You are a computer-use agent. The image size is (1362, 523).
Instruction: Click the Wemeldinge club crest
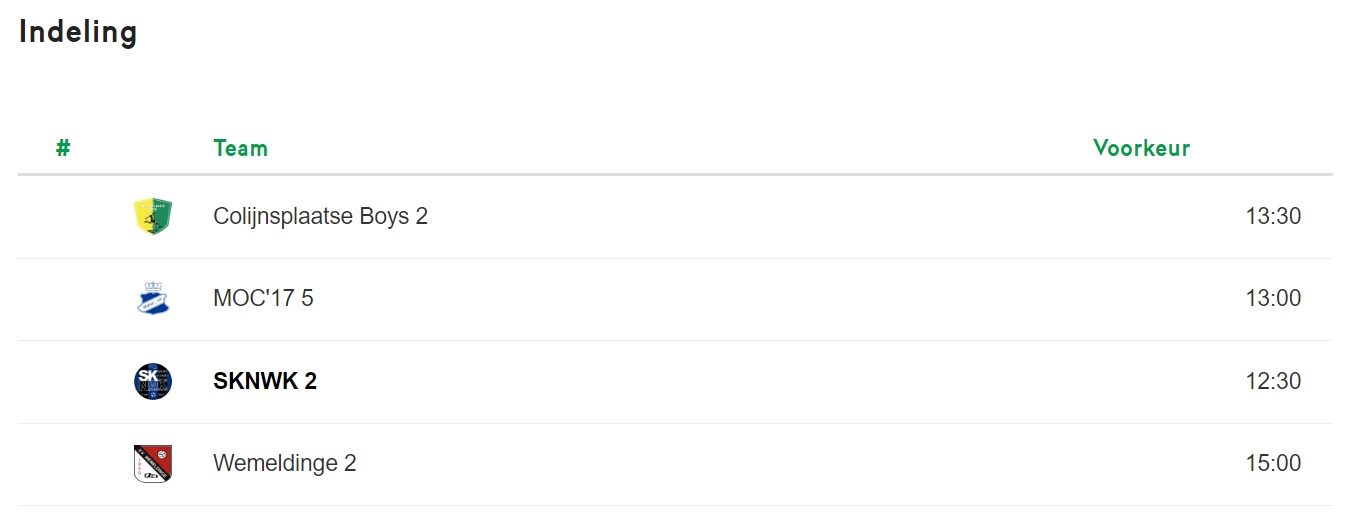tap(153, 464)
